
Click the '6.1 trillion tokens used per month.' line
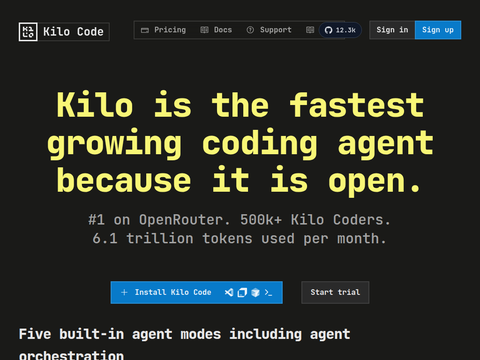pyautogui.click(x=239, y=239)
